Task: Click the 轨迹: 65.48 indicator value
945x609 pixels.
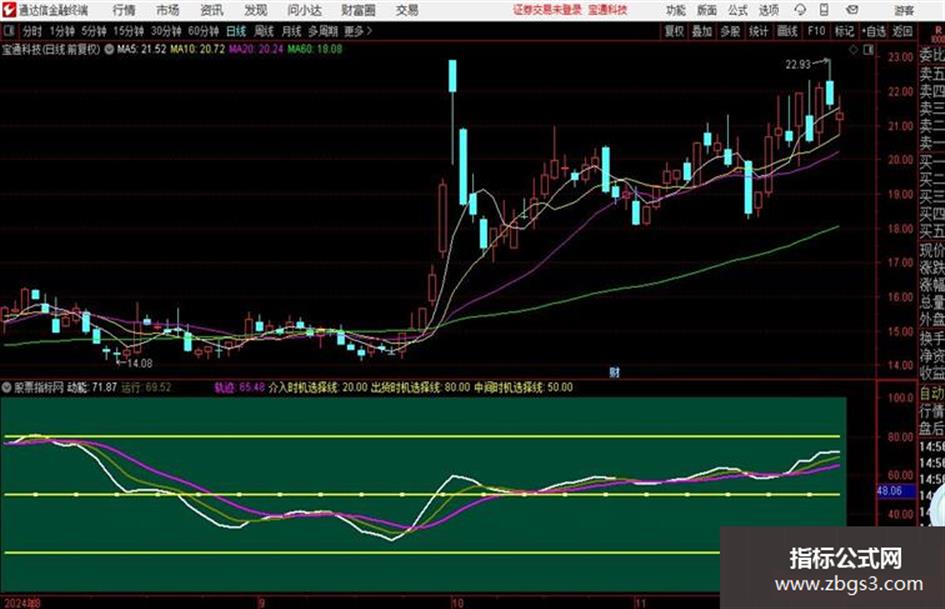Action: 239,387
